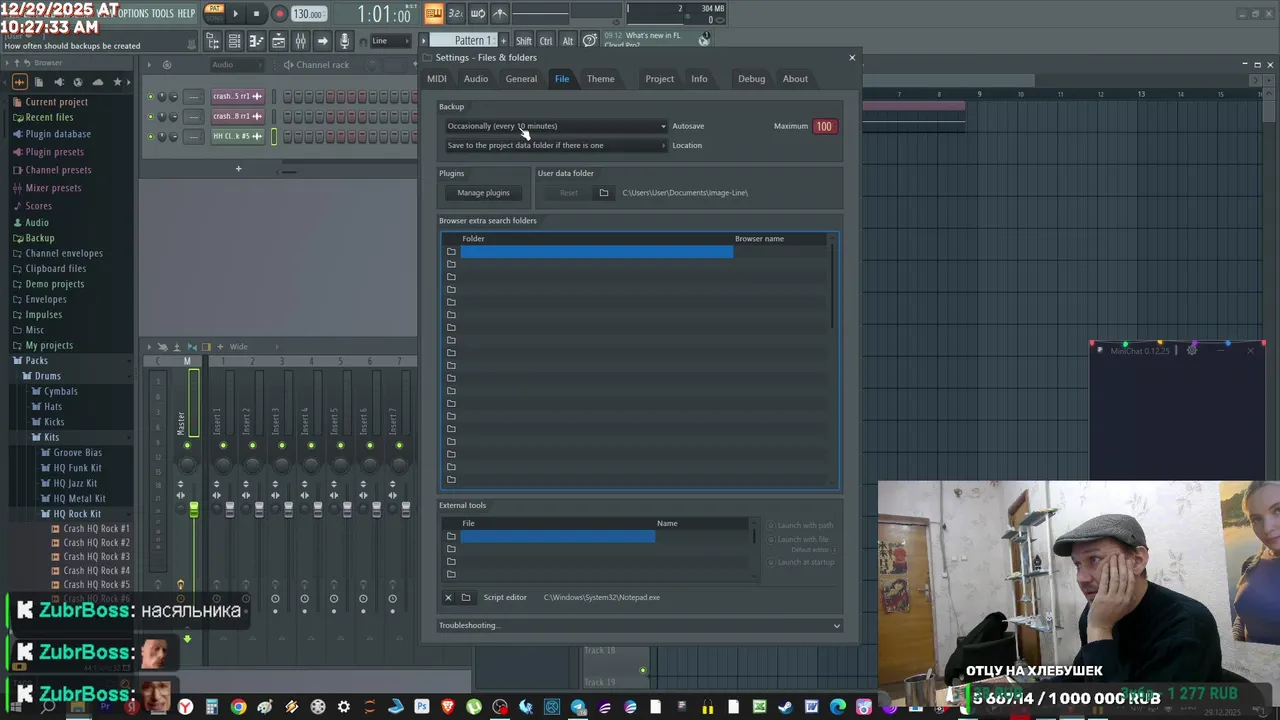The height and width of the screenshot is (720, 1280).
Task: Select crash..5 rr1 channel button
Action: 237,97
